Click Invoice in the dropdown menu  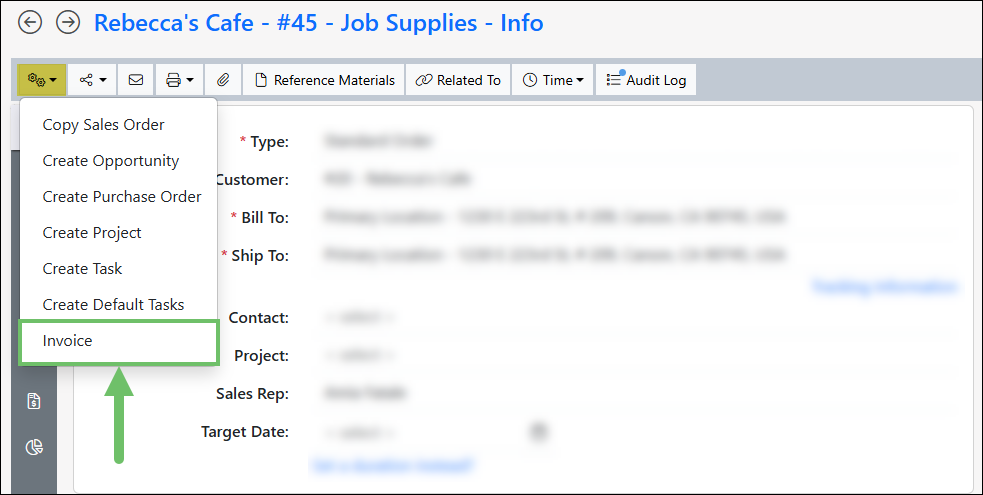(119, 341)
